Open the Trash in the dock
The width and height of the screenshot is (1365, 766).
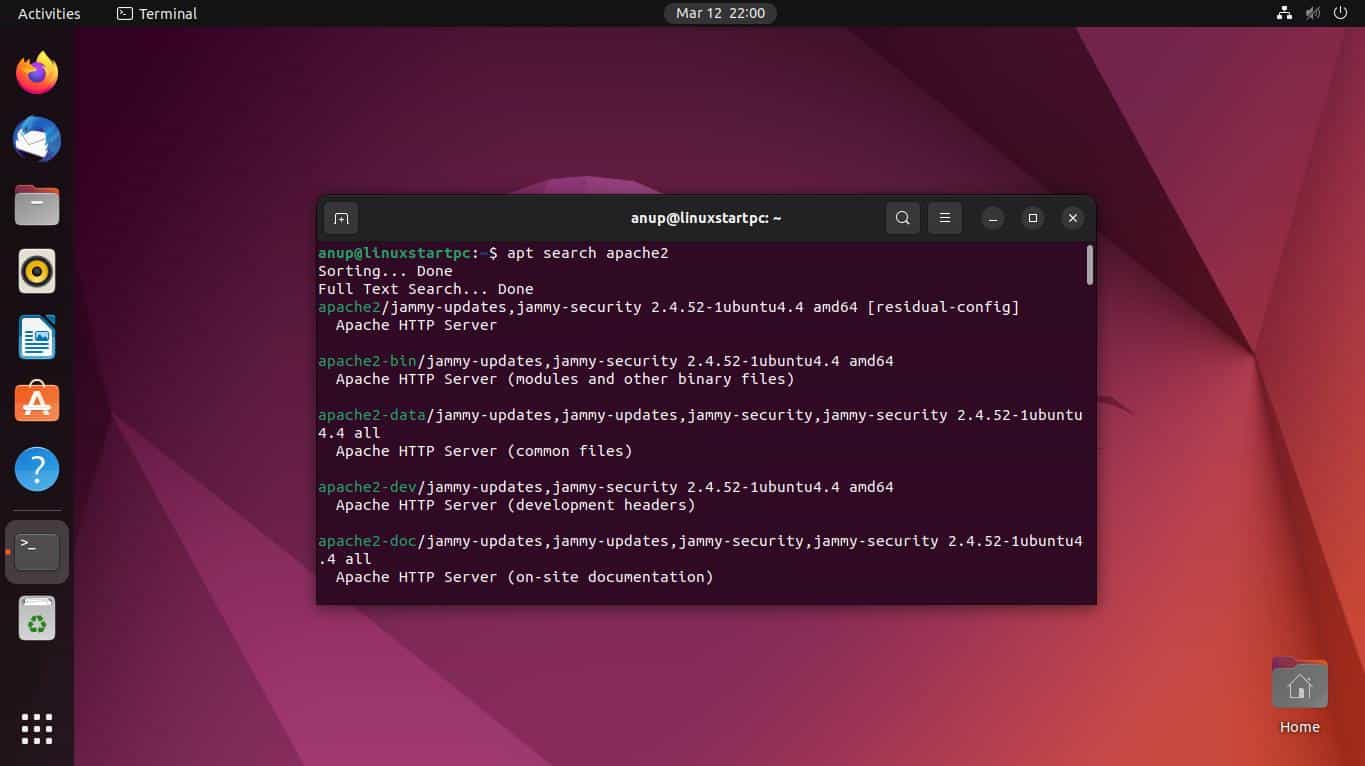[x=37, y=618]
